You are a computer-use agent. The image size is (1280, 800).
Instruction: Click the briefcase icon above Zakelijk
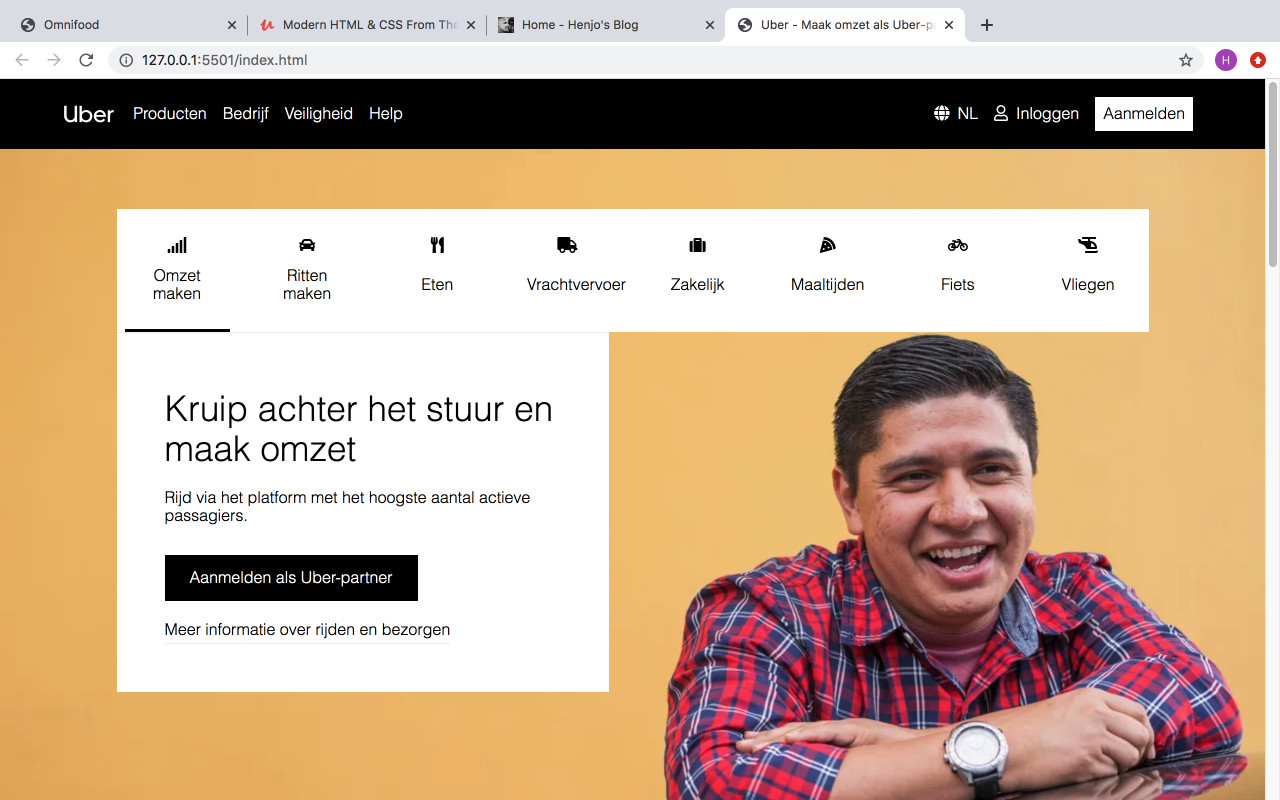[x=697, y=245]
